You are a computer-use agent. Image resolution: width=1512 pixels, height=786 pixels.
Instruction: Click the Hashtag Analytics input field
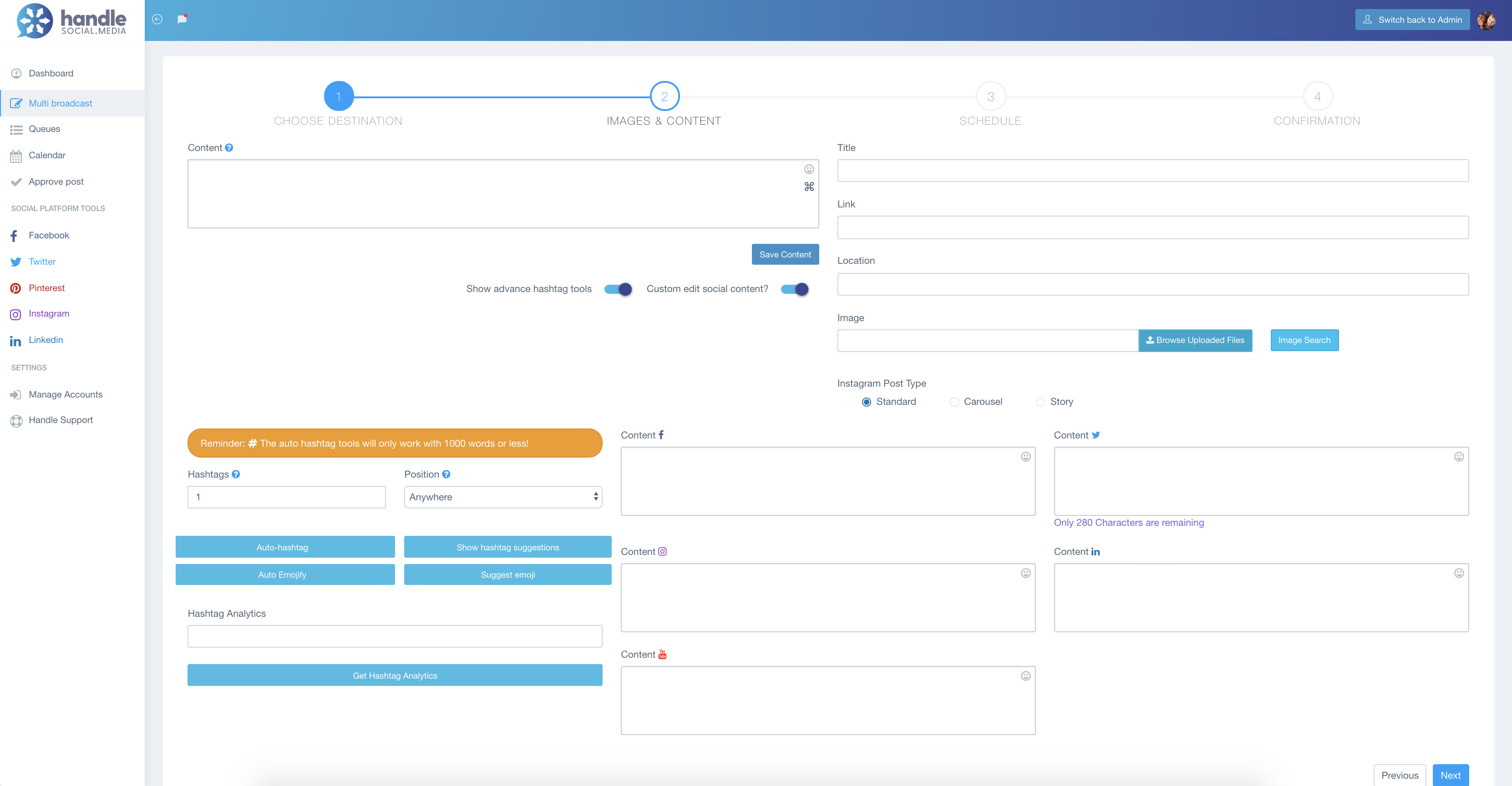pyautogui.click(x=395, y=636)
